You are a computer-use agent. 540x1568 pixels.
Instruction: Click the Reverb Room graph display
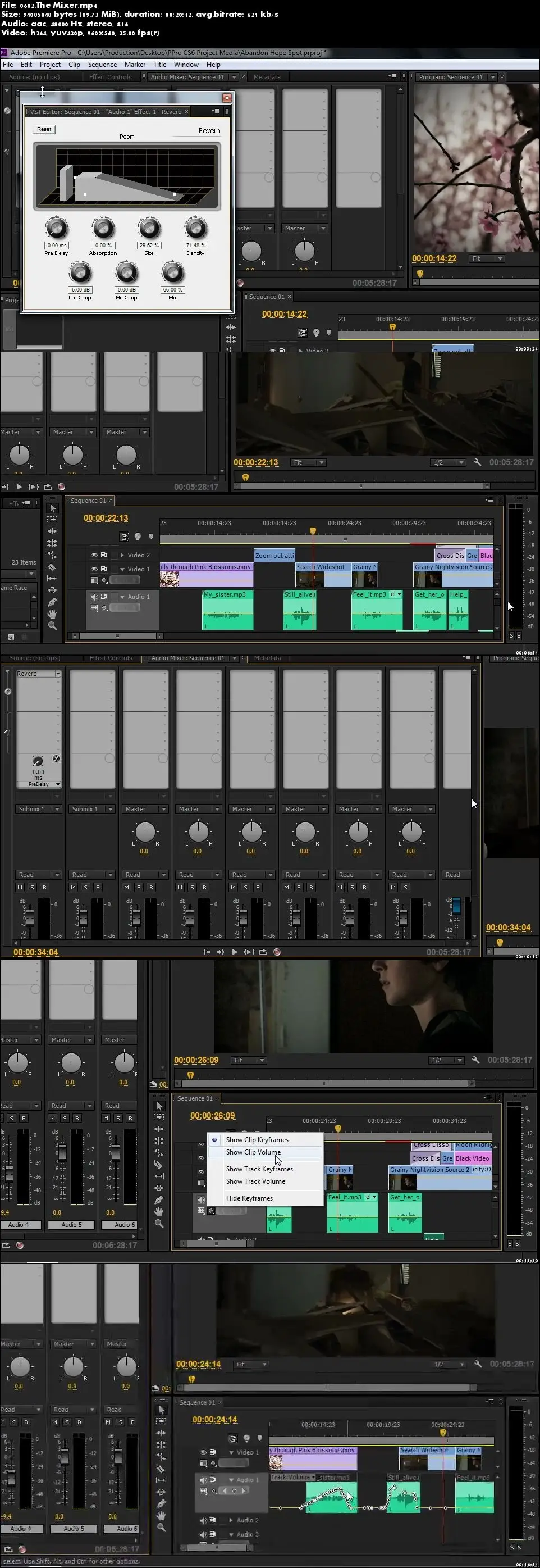tap(126, 176)
